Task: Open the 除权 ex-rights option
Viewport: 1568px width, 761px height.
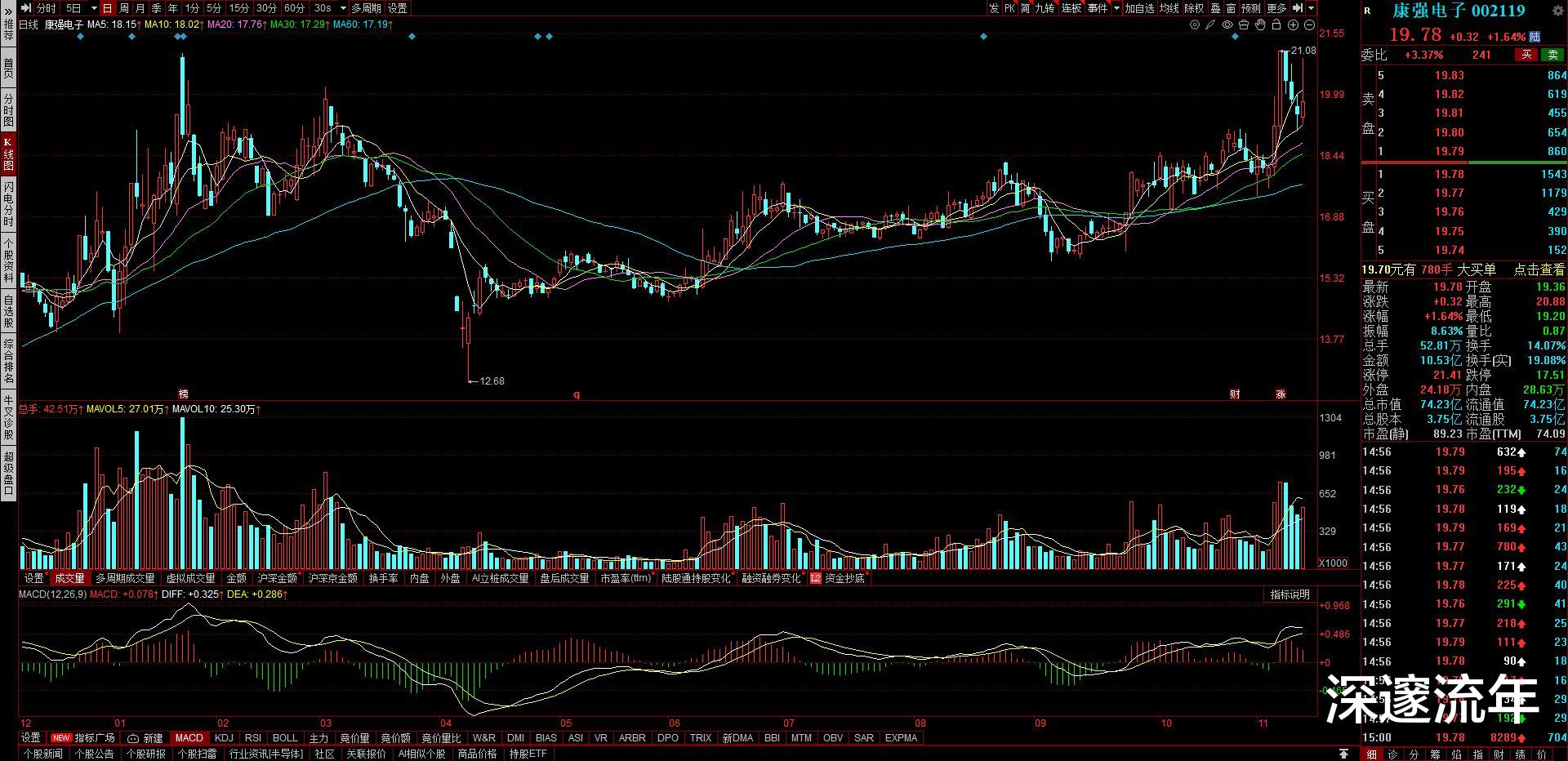Action: coord(1194,8)
